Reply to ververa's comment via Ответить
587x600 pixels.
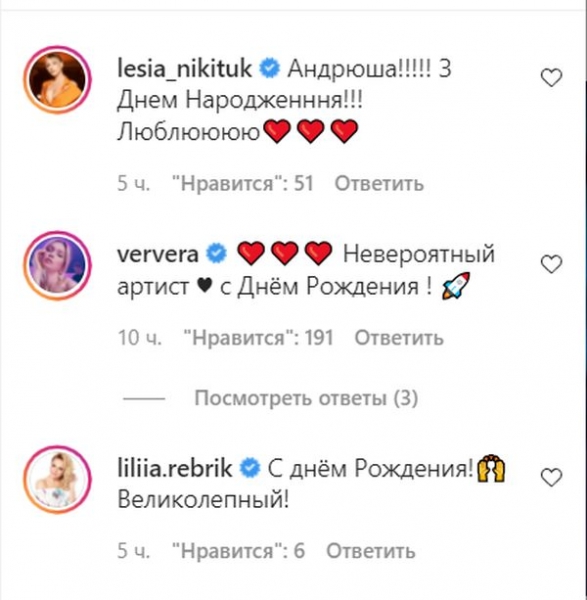399,338
